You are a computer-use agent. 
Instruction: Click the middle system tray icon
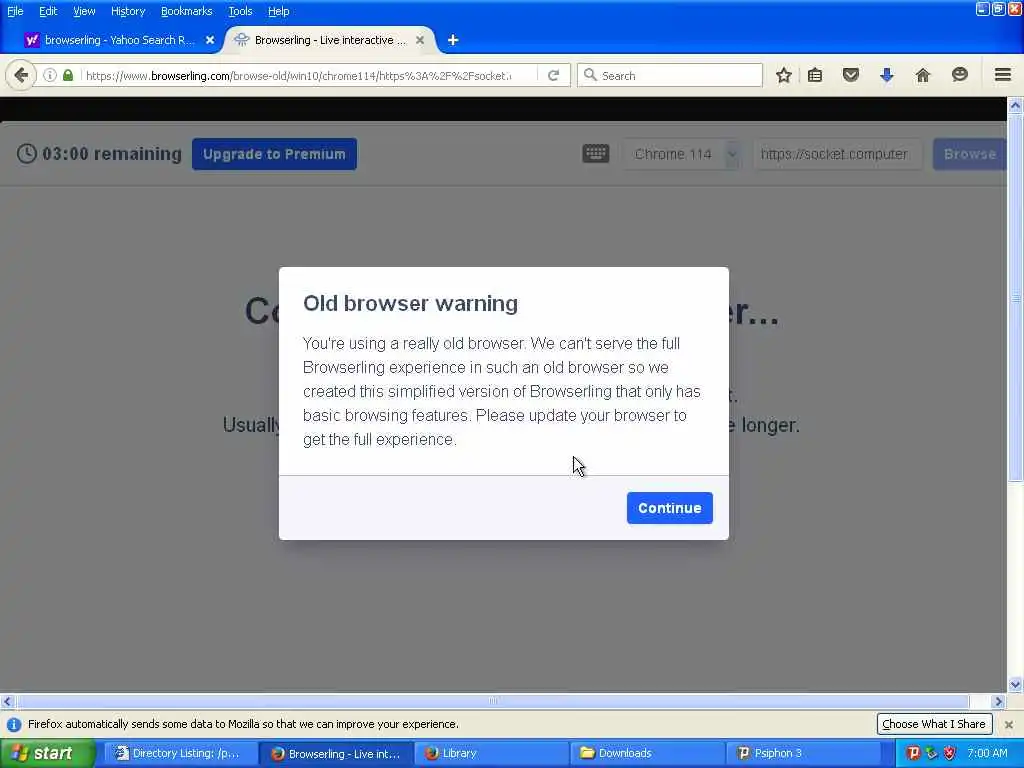(931, 753)
